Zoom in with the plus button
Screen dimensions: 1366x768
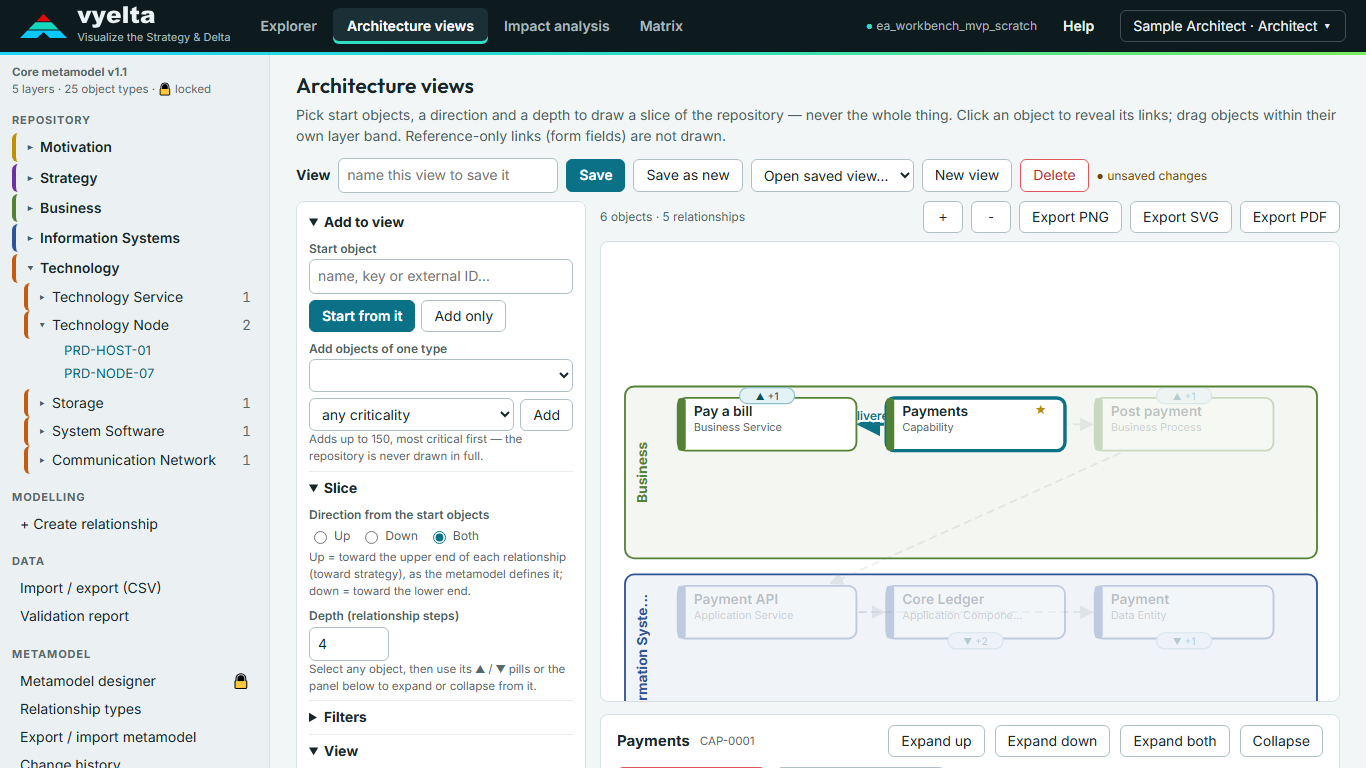(943, 217)
